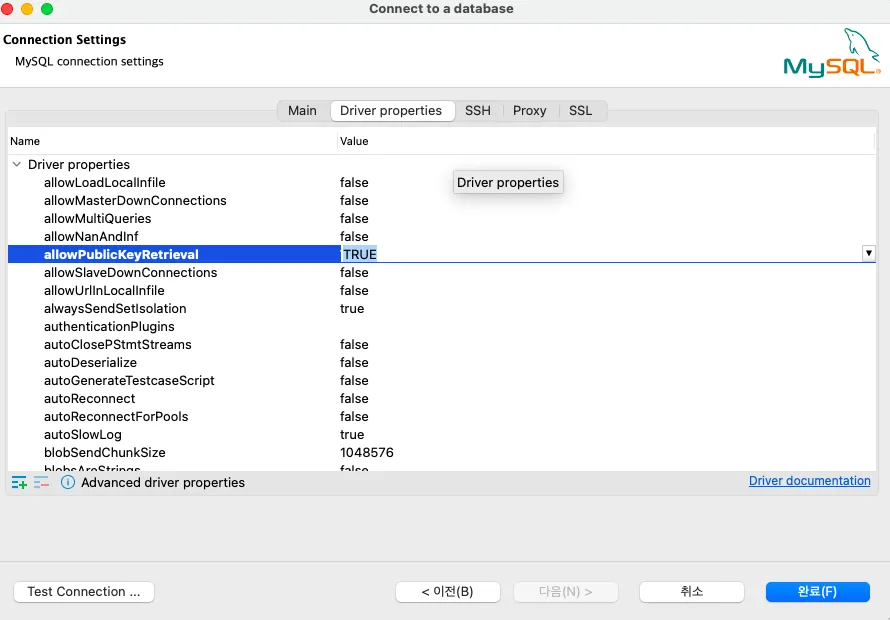Click the yellow minimize window button
Image resolution: width=890 pixels, height=620 pixels.
27,9
